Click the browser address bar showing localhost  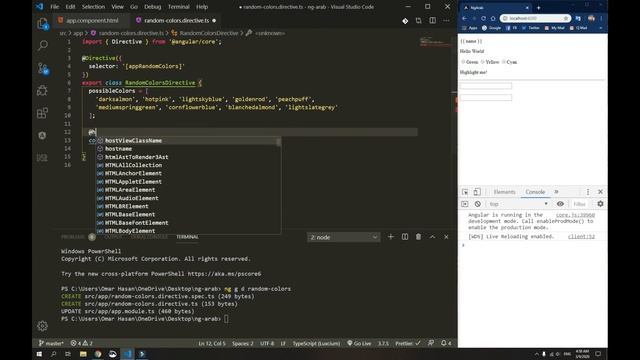[535, 18]
